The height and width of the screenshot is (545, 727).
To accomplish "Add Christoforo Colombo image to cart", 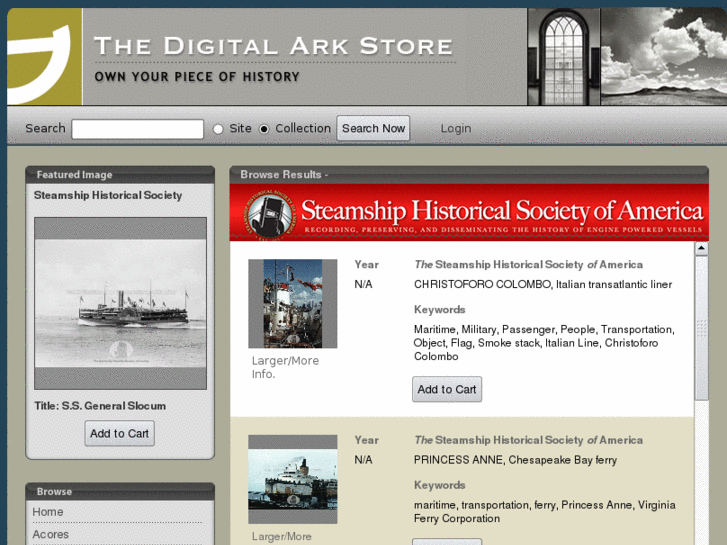I will click(x=447, y=389).
